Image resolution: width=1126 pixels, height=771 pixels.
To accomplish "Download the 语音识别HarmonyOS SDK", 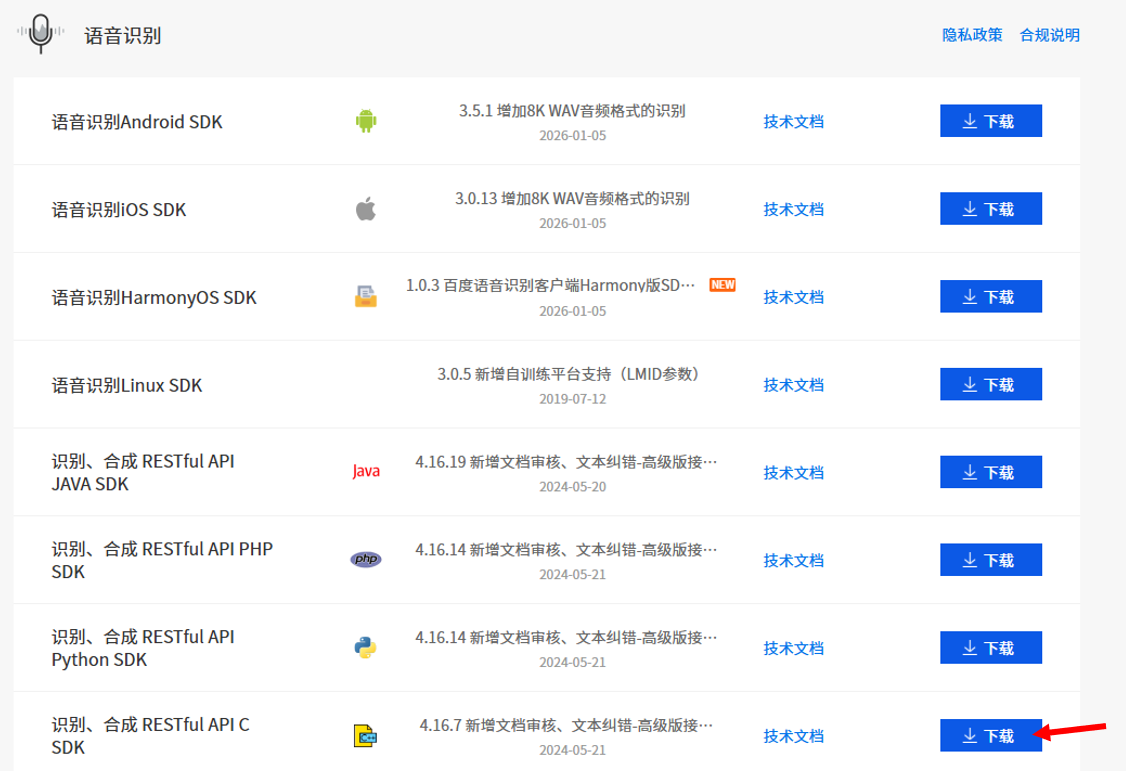I will (x=990, y=296).
